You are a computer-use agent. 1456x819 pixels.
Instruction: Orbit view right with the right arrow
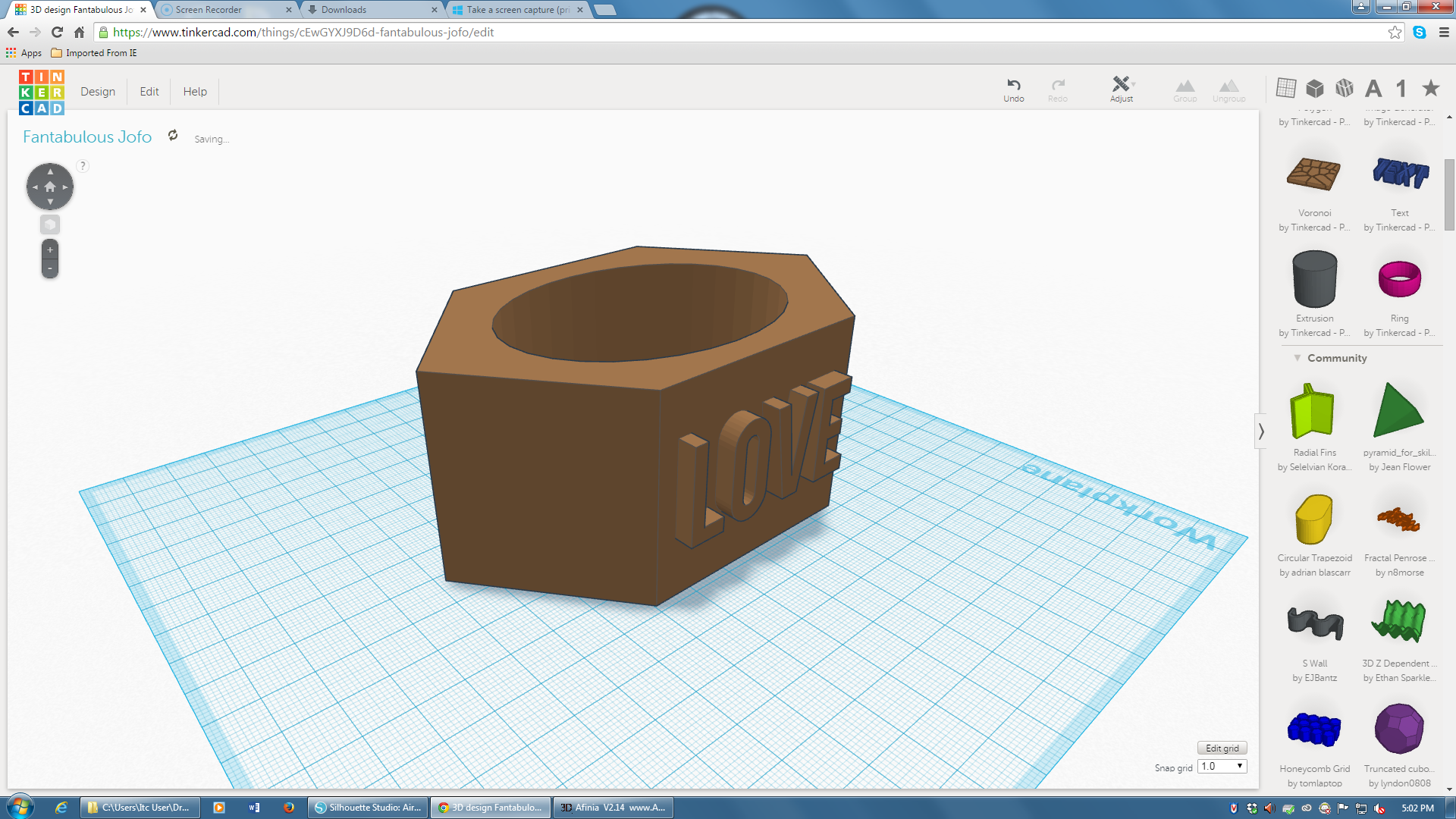(65, 187)
